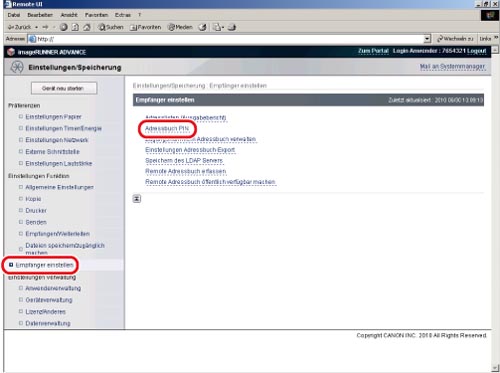Click the Stop loading icon
Image resolution: width=500 pixels, height=373 pixels.
(64, 27)
